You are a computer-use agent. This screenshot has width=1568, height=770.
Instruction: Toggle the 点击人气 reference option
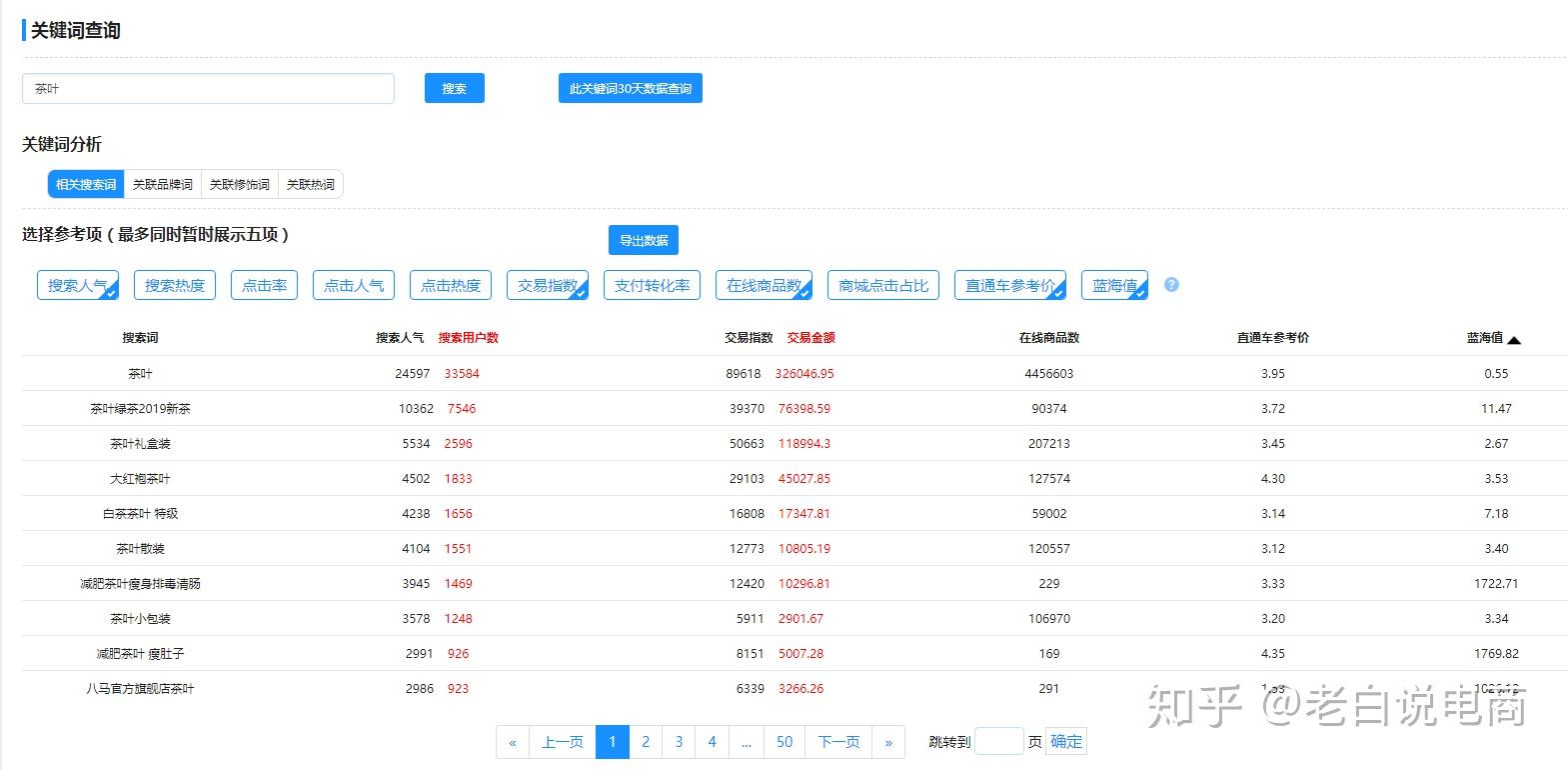pos(354,285)
